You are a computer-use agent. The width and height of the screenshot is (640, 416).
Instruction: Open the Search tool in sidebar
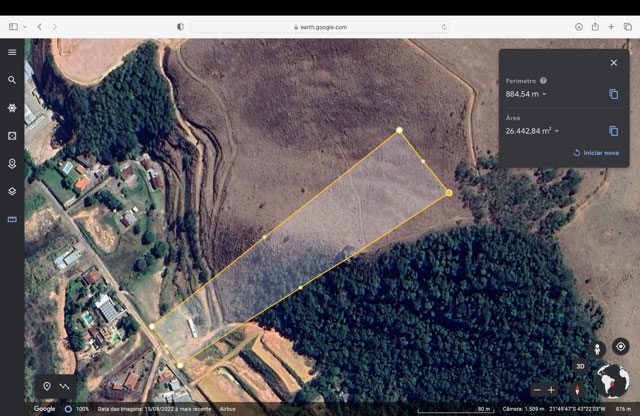[x=12, y=80]
